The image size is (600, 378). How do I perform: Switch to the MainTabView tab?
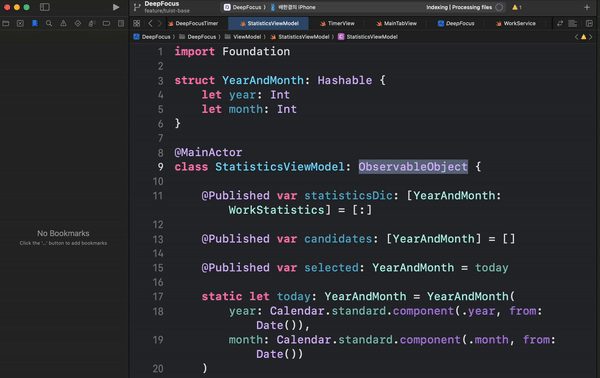tap(396, 23)
